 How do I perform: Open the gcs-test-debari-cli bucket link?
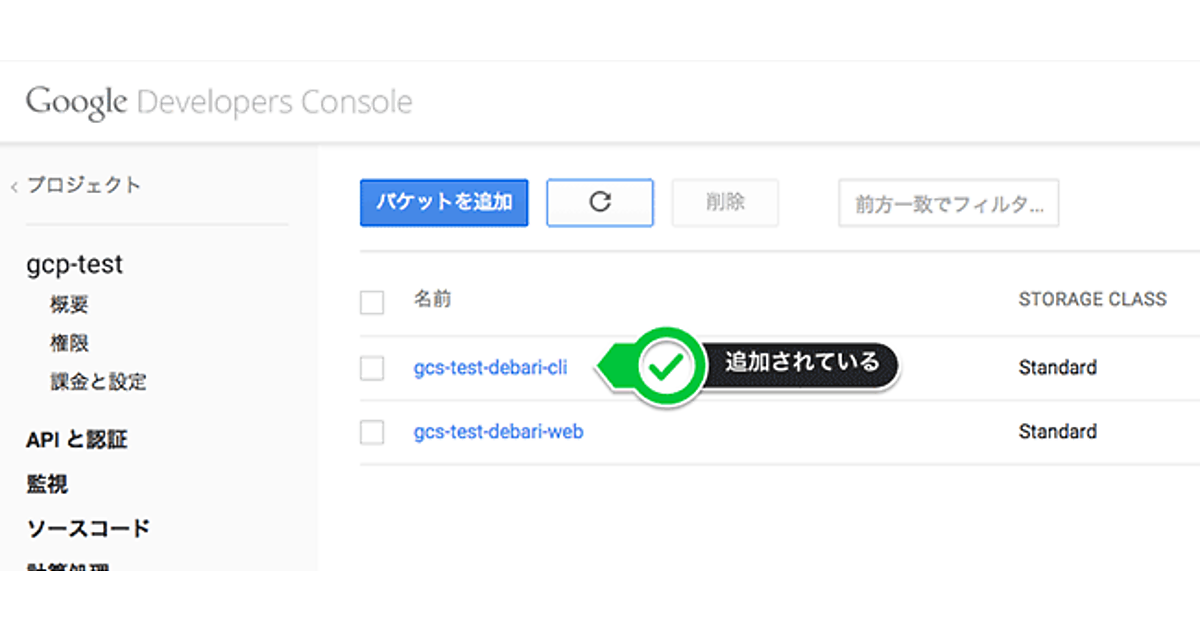(x=490, y=368)
